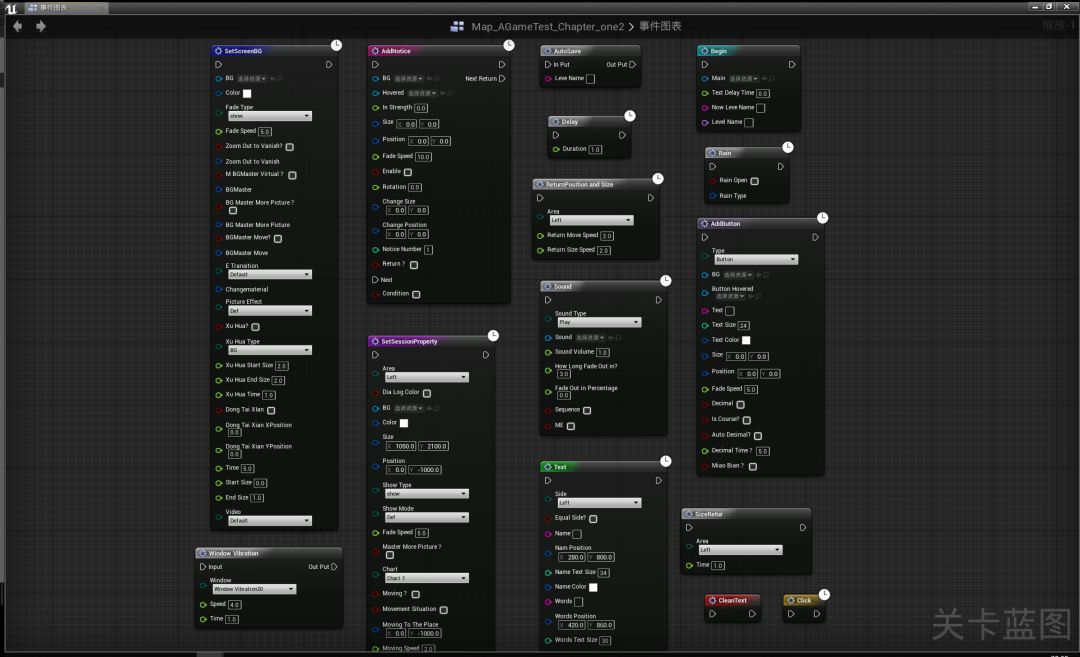Click the execution output pin of Begin node
The height and width of the screenshot is (657, 1080).
pyautogui.click(x=792, y=64)
